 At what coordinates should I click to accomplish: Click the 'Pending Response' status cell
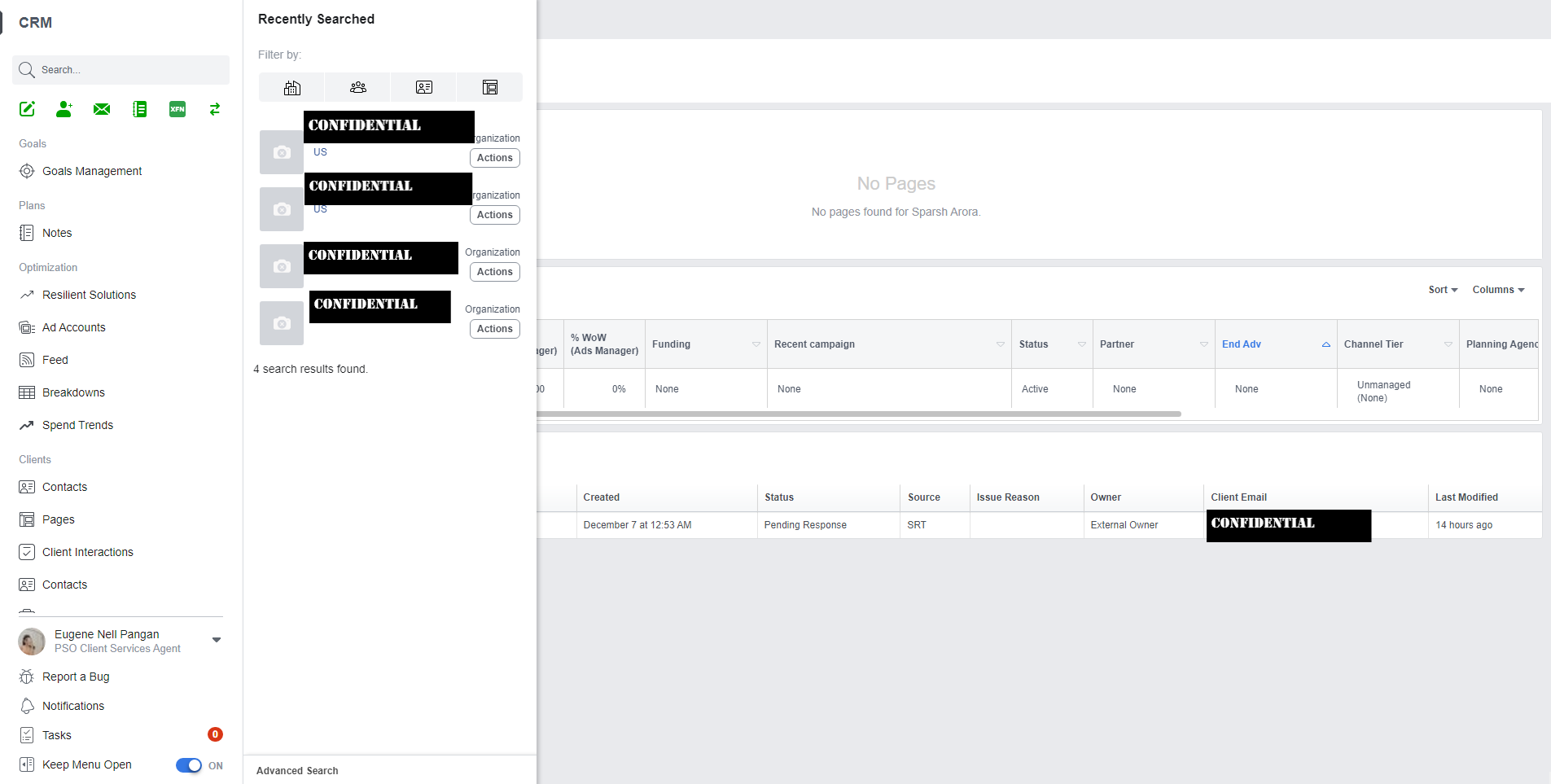[x=805, y=525]
